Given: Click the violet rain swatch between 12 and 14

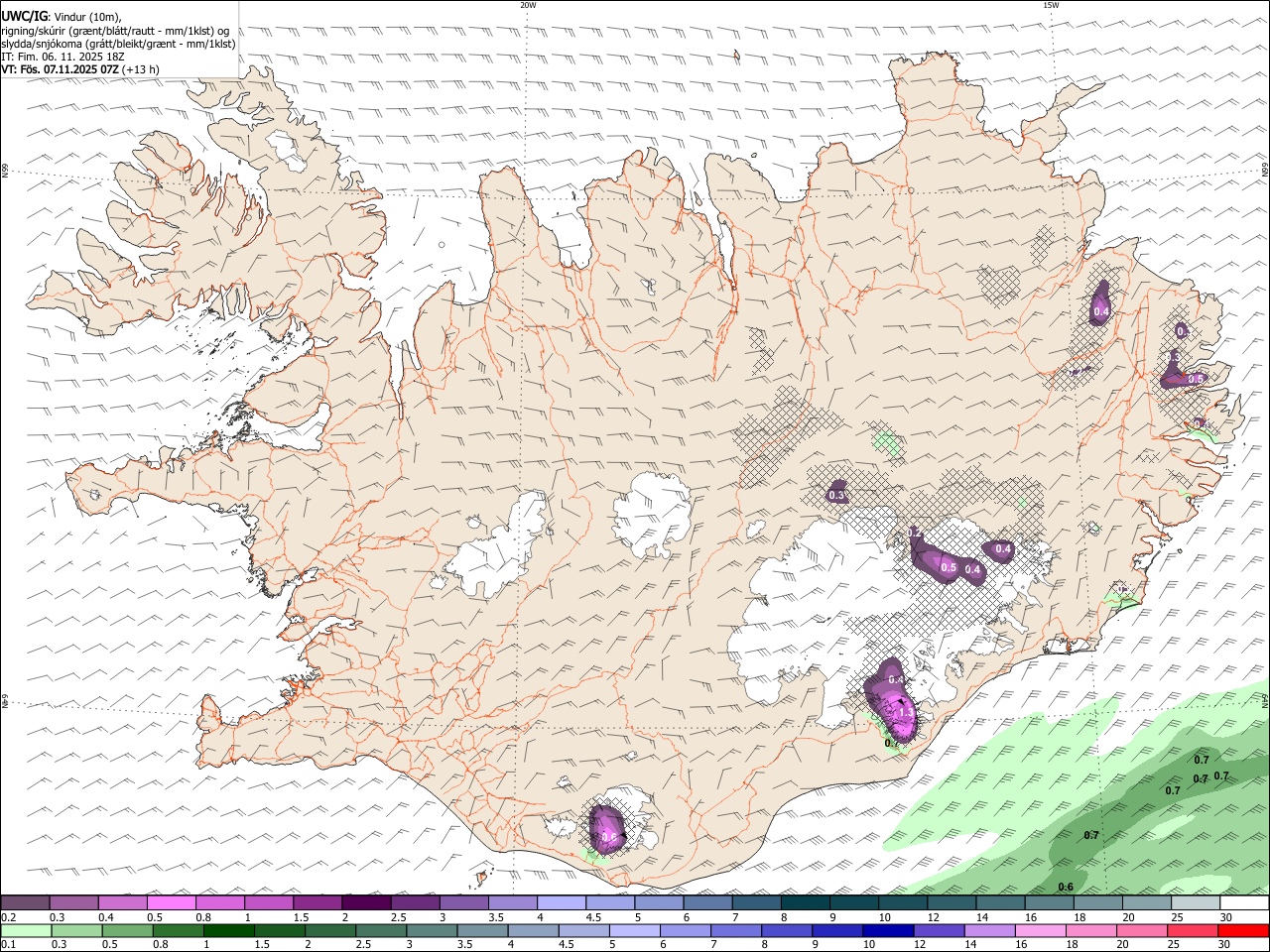Looking at the screenshot, I should (x=939, y=930).
